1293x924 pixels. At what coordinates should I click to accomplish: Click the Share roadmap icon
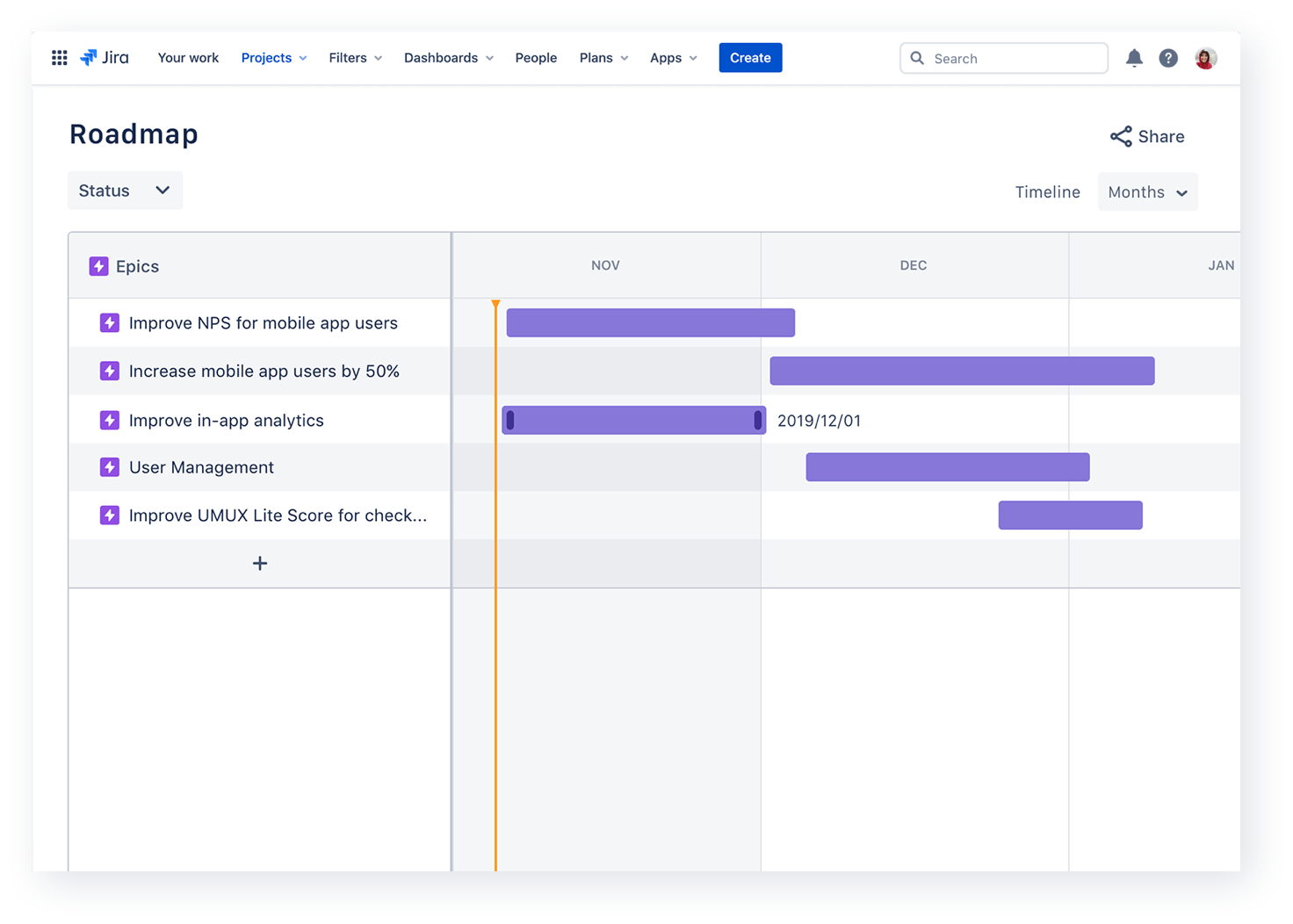pyautogui.click(x=1121, y=136)
